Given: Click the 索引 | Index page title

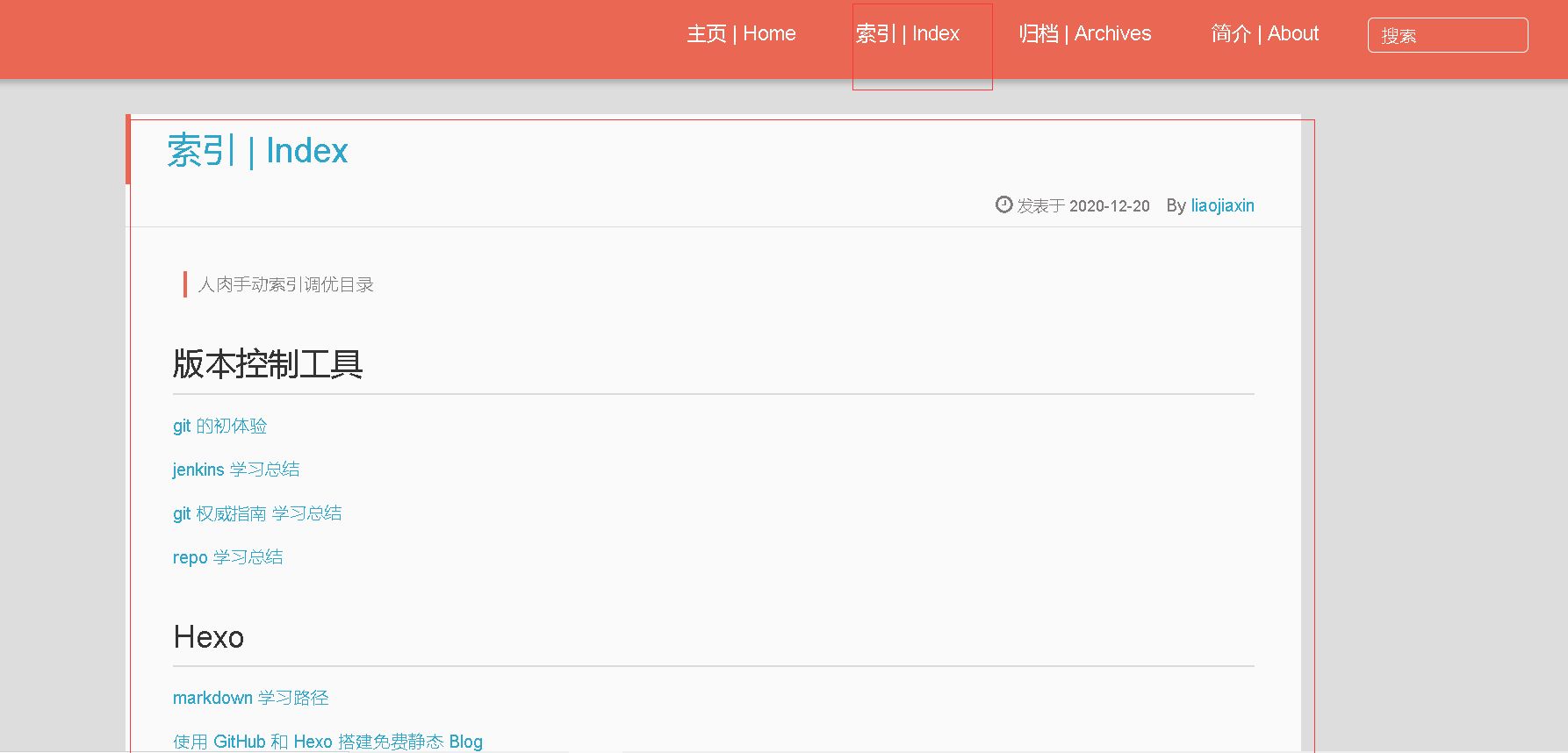Looking at the screenshot, I should (257, 151).
